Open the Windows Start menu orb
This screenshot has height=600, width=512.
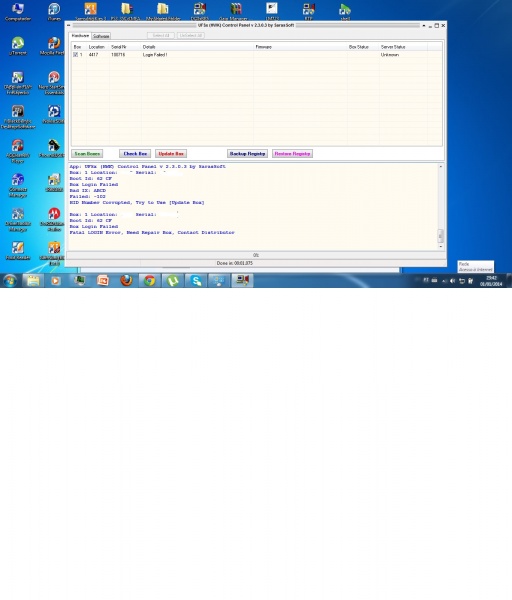[10, 281]
